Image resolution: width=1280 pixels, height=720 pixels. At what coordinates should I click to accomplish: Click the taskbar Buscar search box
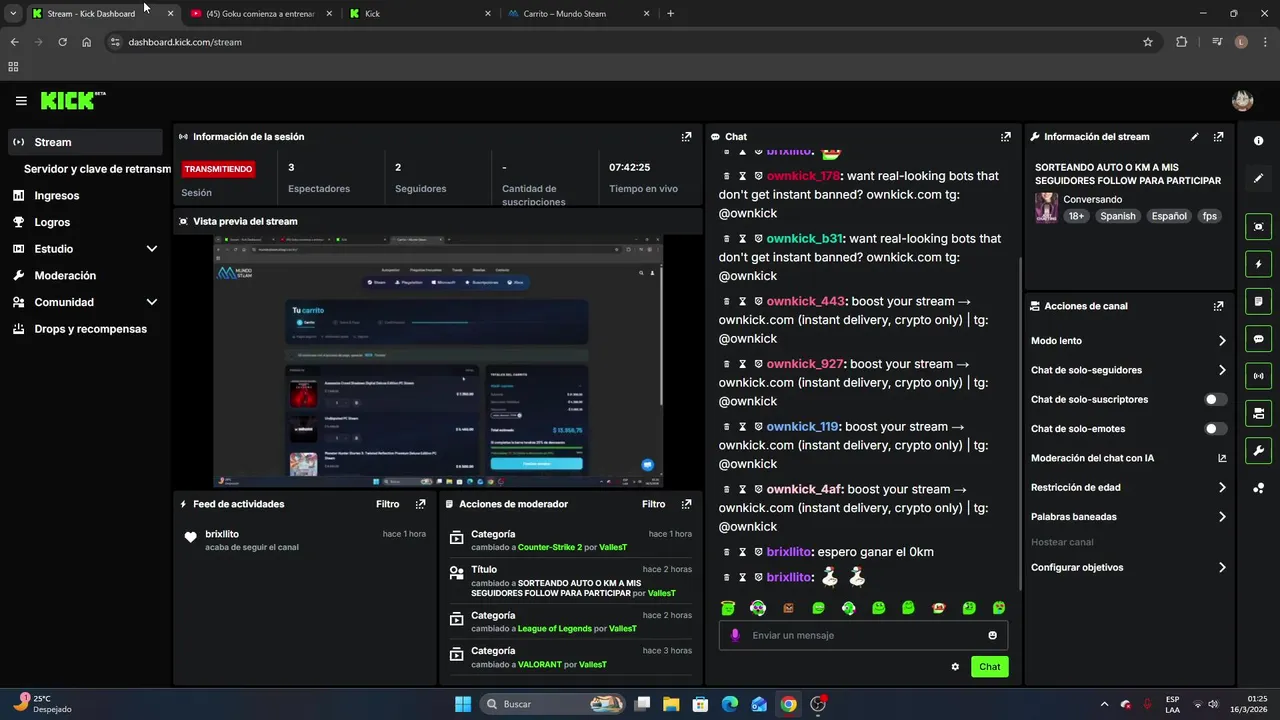[553, 704]
